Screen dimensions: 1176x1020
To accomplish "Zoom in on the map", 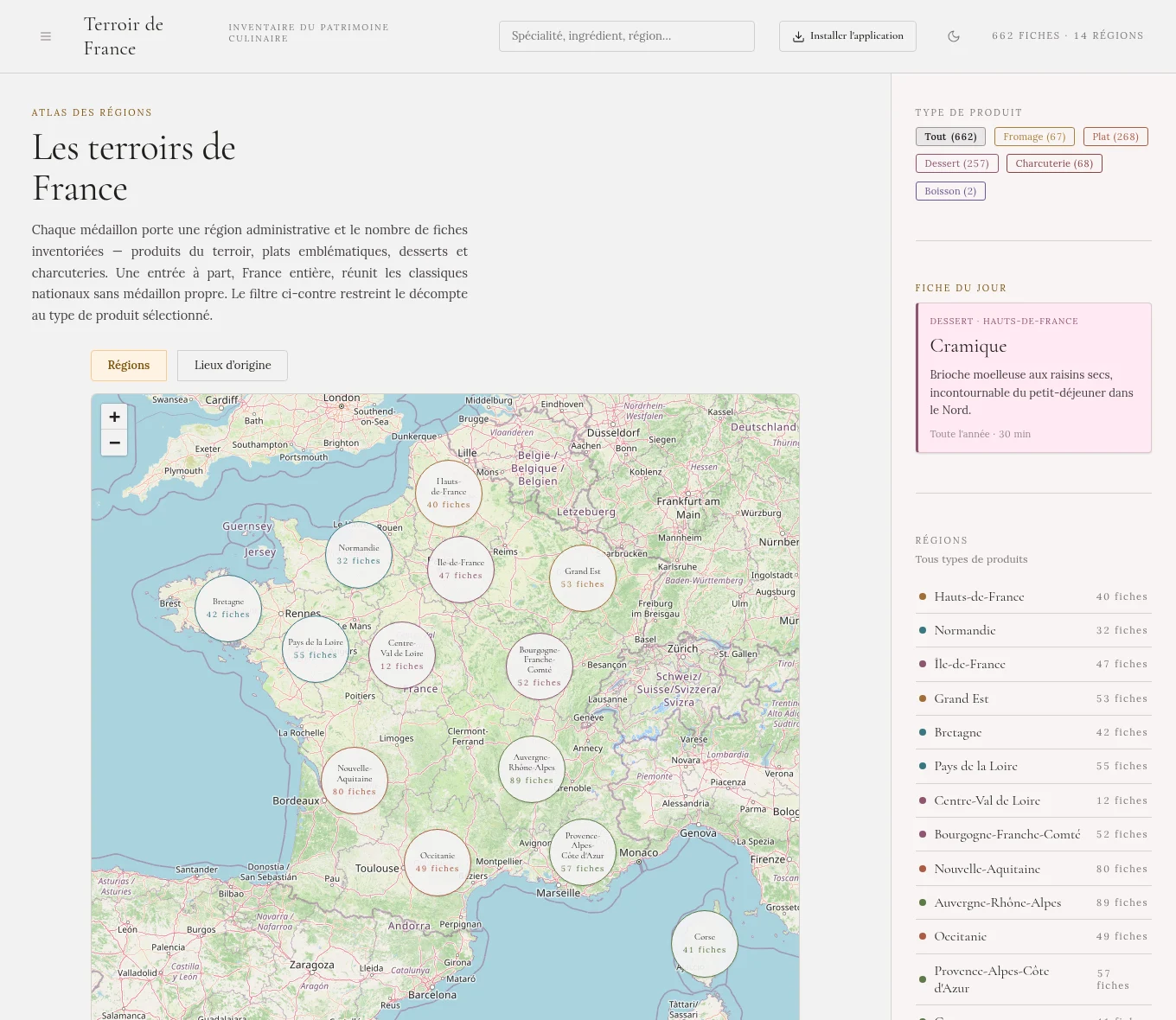I will coord(114,417).
